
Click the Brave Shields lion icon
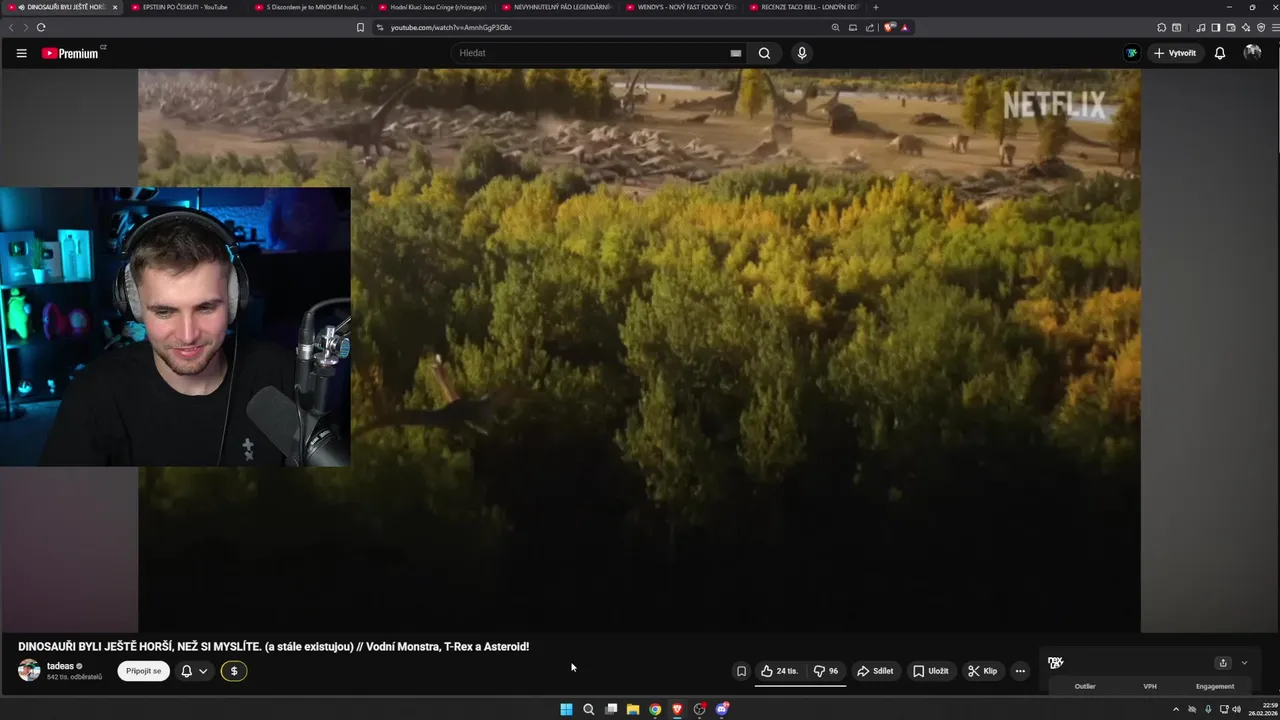[890, 27]
